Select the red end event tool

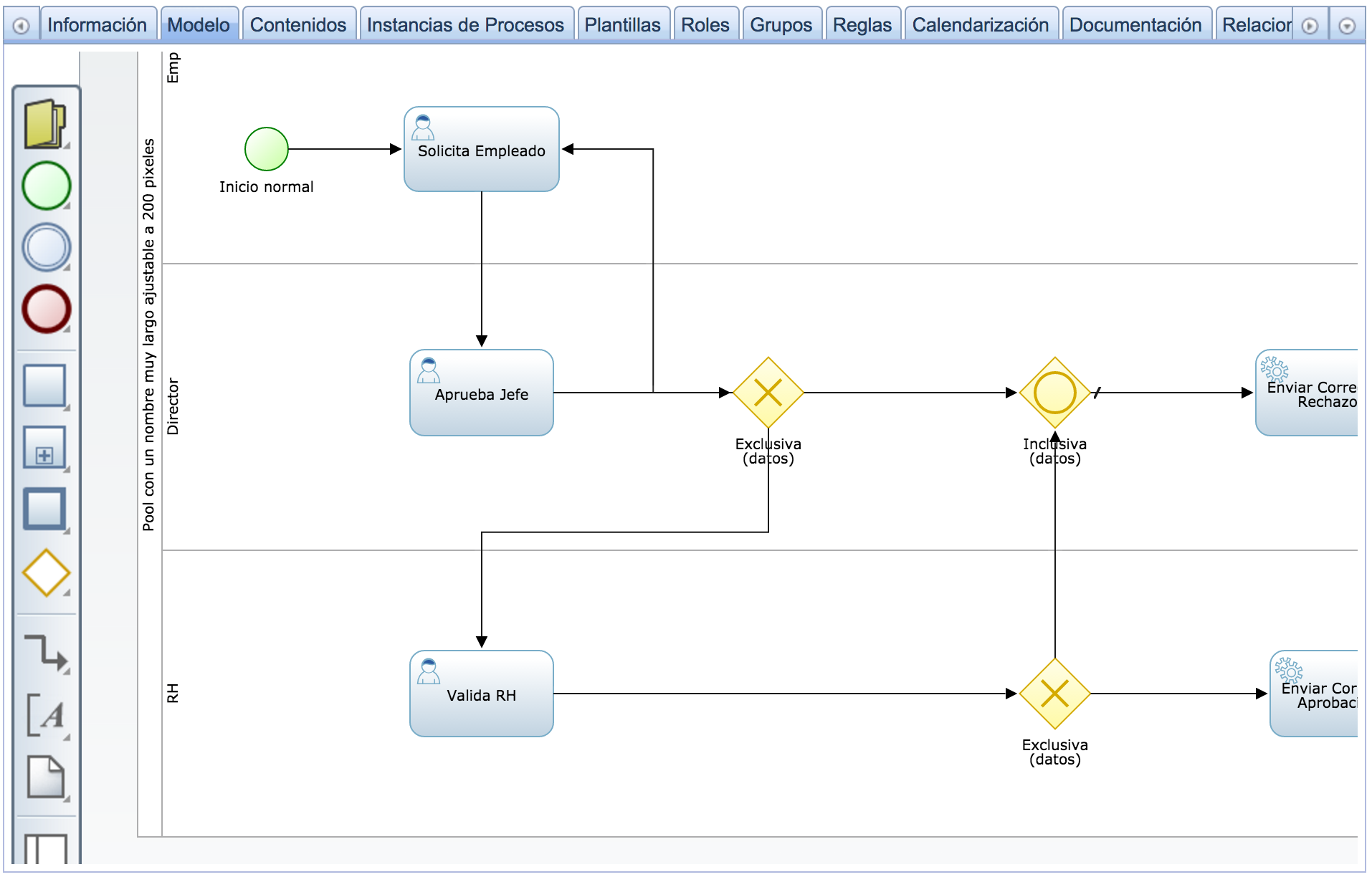(x=46, y=309)
